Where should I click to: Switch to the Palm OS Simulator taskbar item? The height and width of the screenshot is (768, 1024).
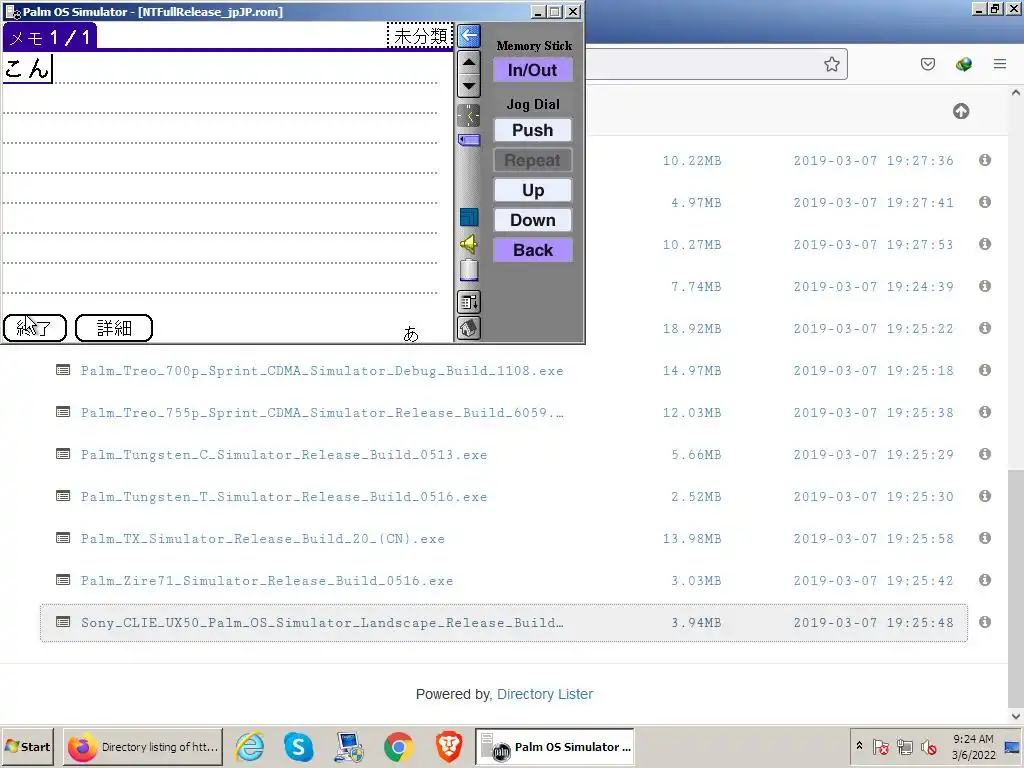554,746
